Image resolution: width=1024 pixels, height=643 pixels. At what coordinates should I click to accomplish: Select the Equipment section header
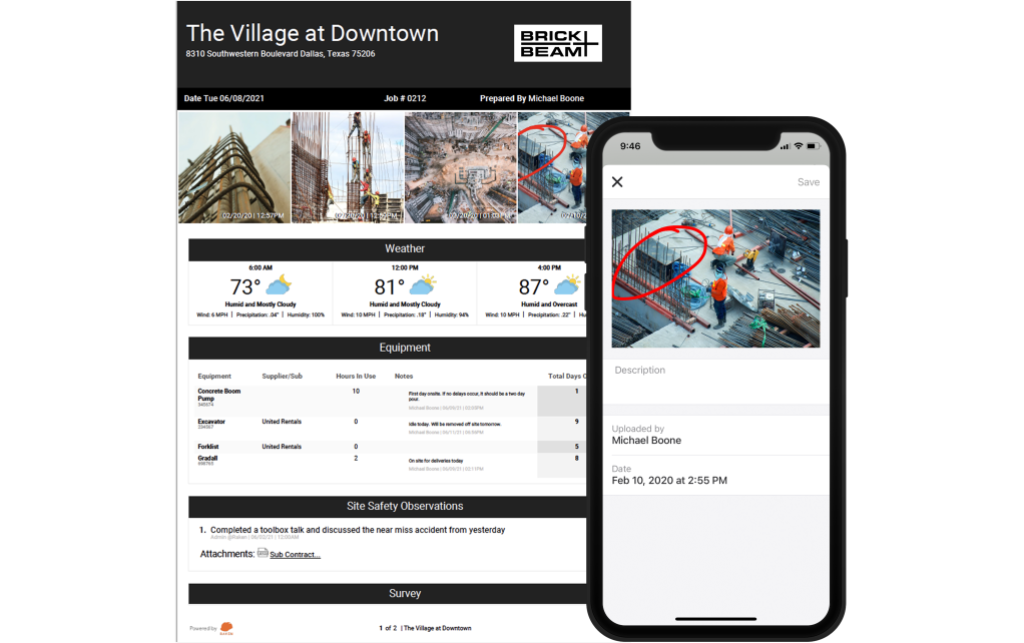[404, 348]
